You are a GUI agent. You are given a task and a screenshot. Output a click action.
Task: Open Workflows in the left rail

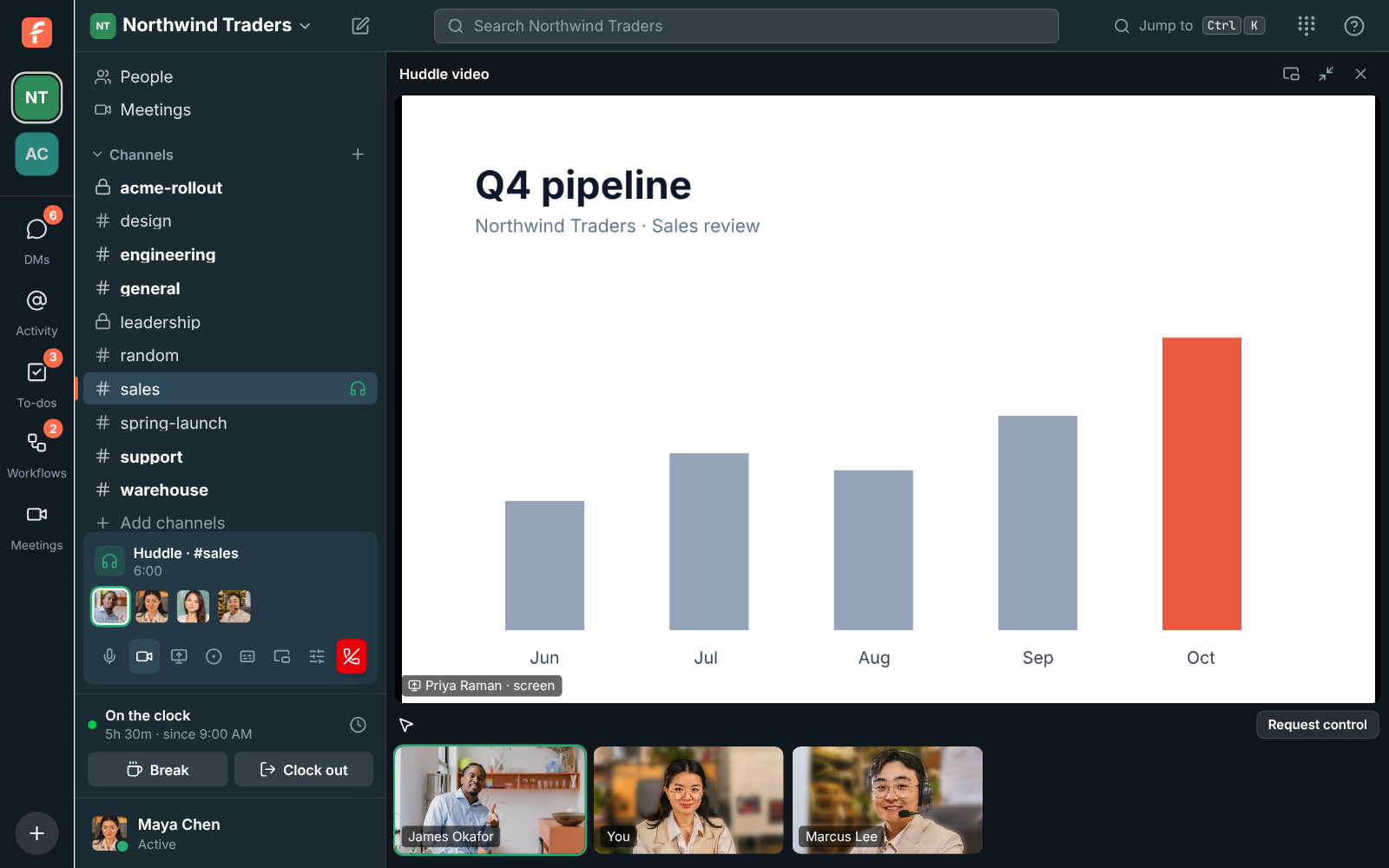click(x=36, y=453)
